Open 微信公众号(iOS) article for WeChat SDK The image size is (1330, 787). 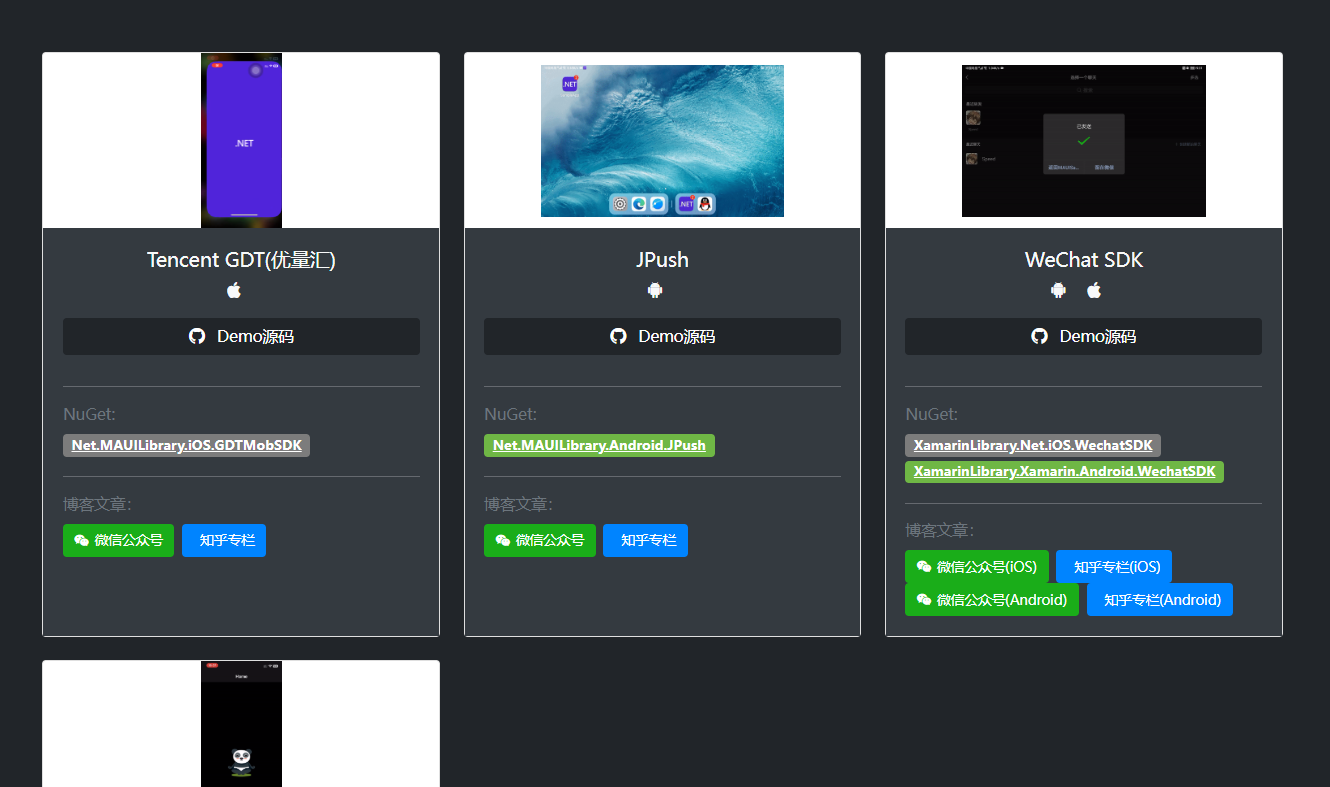(976, 567)
